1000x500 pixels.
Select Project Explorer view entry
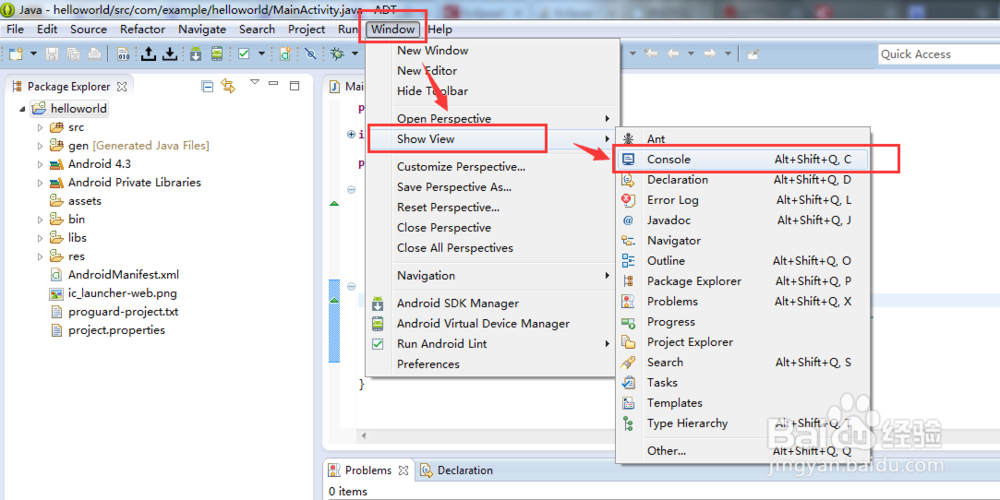pos(743,342)
